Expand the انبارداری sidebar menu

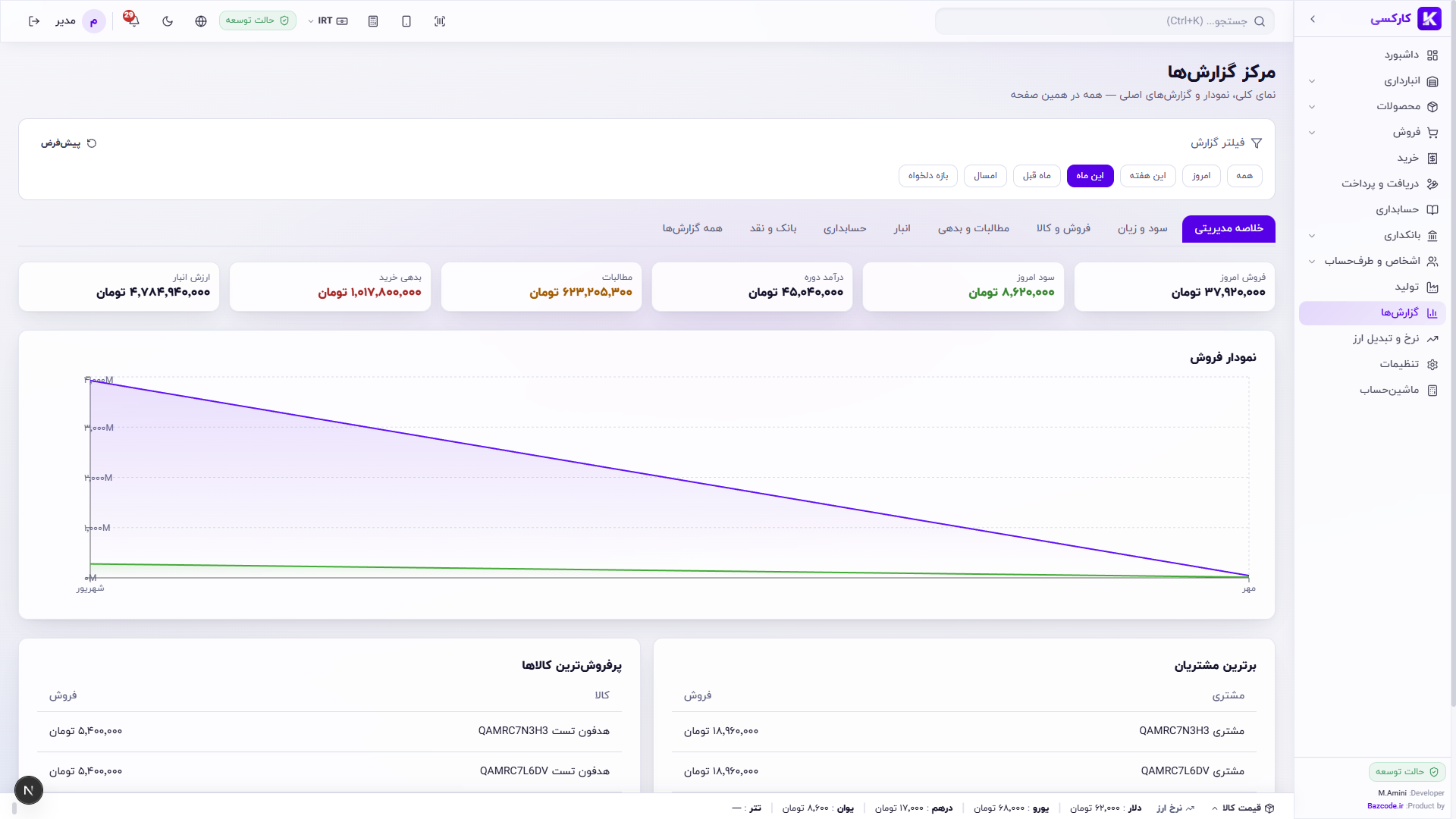point(1372,81)
